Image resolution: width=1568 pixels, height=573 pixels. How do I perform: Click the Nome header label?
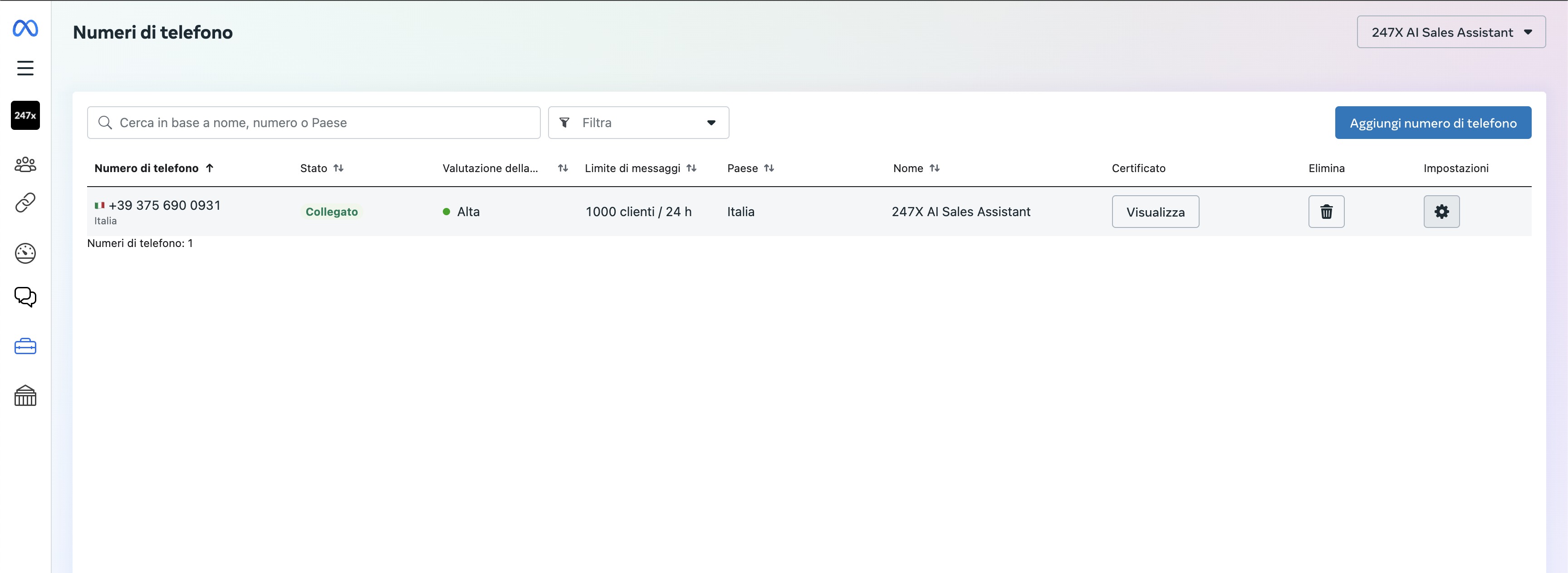908,168
